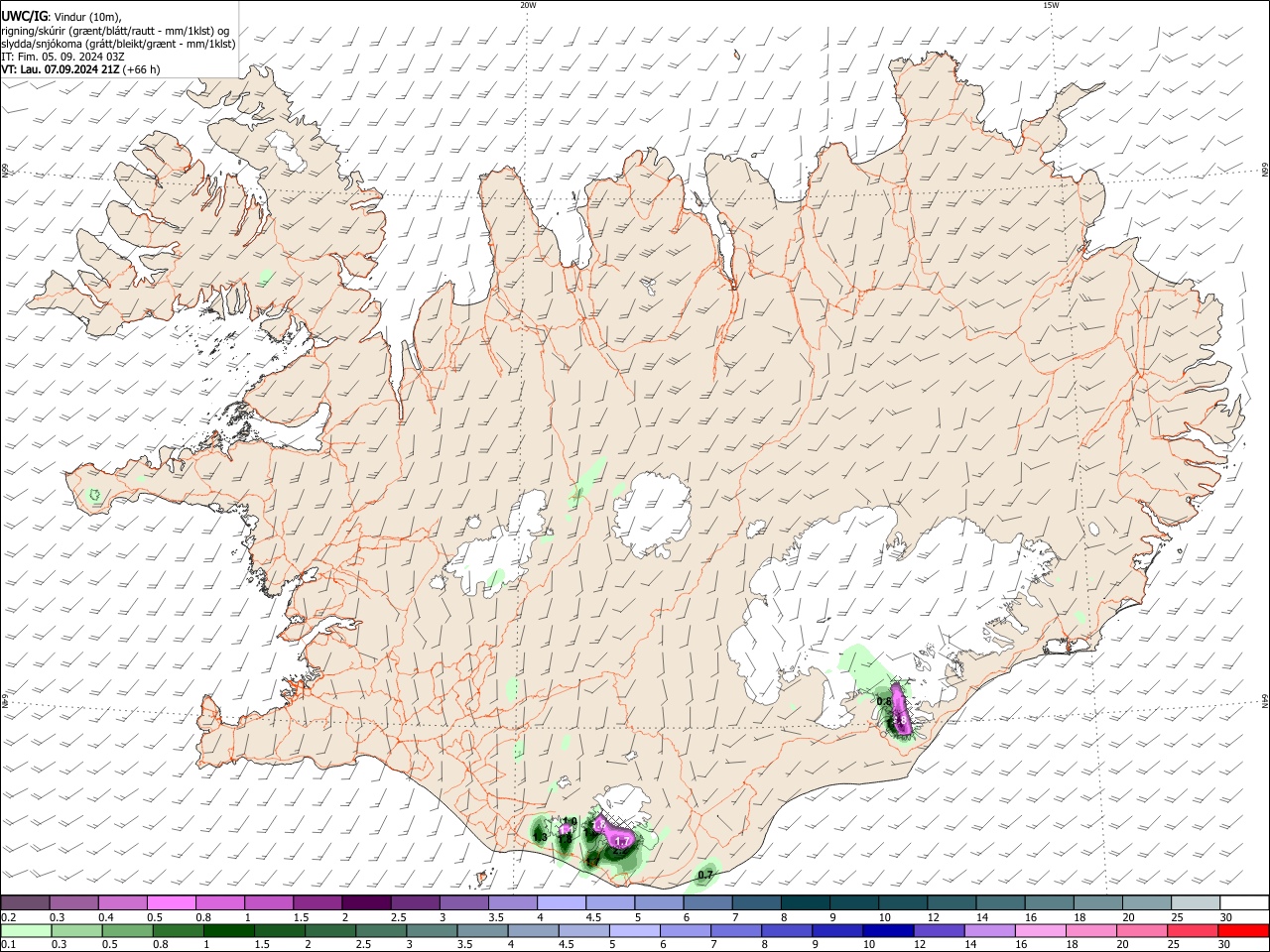Pick upper legend swatch between 8 and 9
The height and width of the screenshot is (952, 1270).
804,902
